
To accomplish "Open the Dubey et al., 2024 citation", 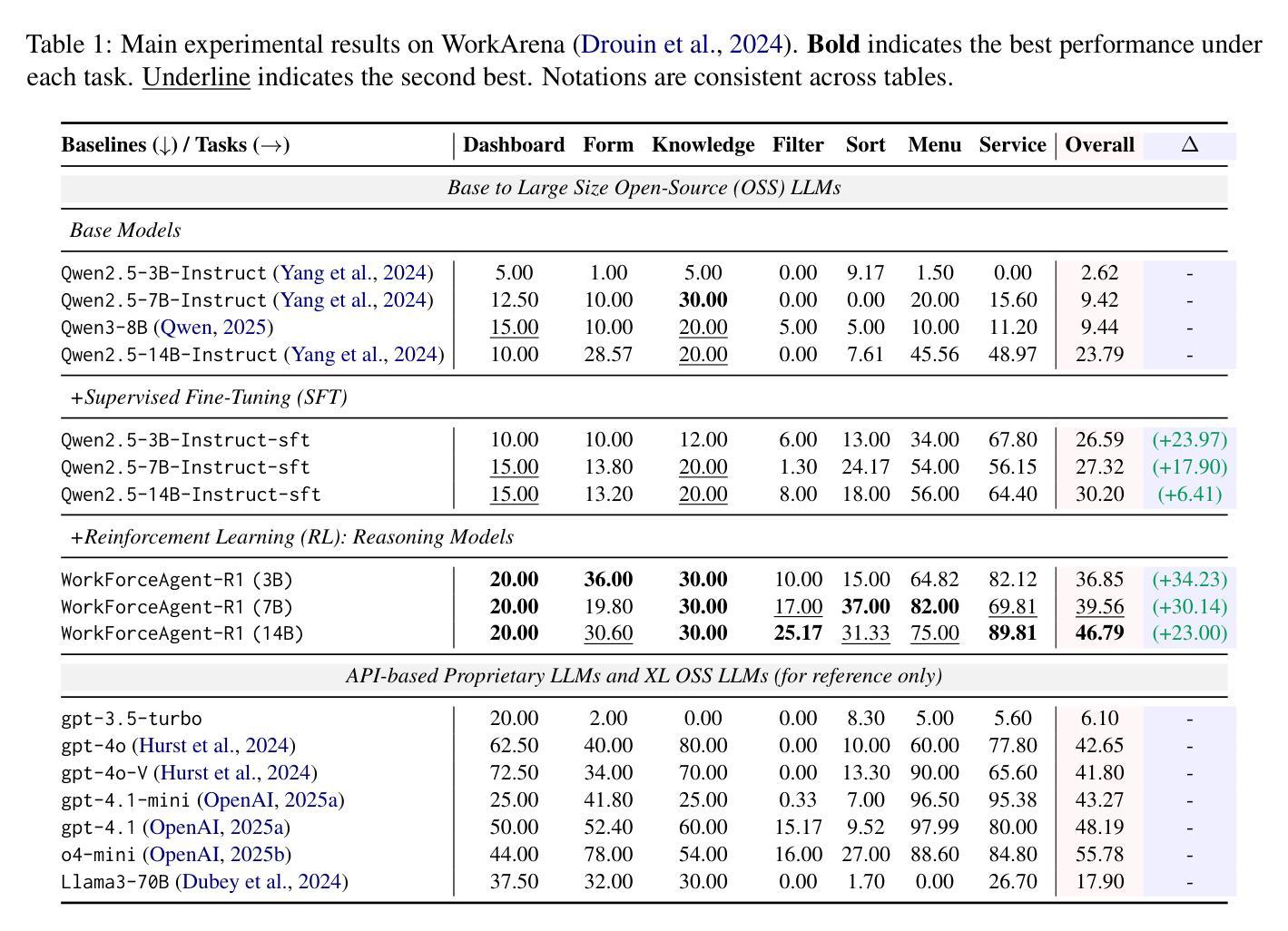I will 261,882.
